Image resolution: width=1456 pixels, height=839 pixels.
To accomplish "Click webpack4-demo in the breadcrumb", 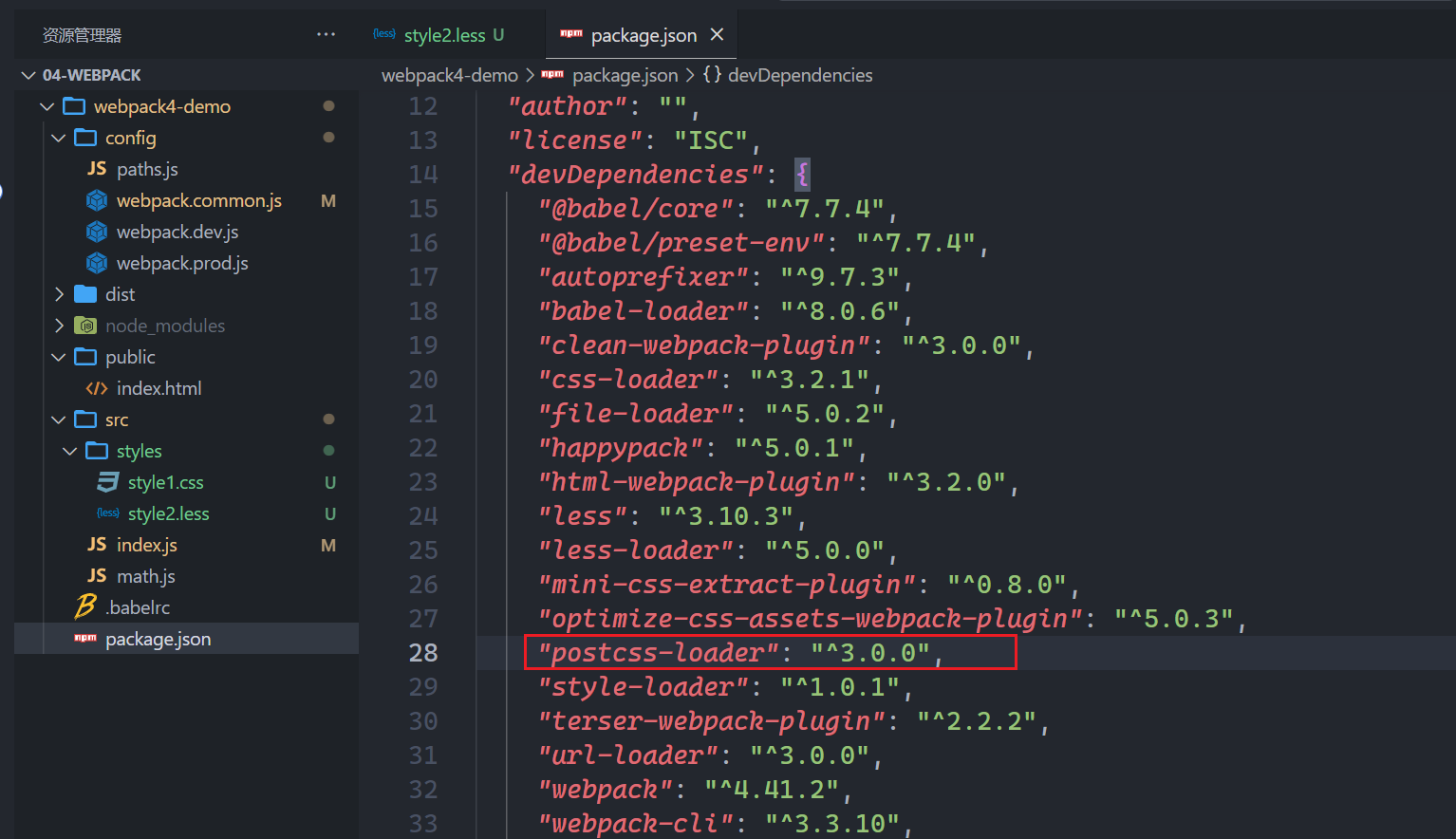I will point(450,75).
